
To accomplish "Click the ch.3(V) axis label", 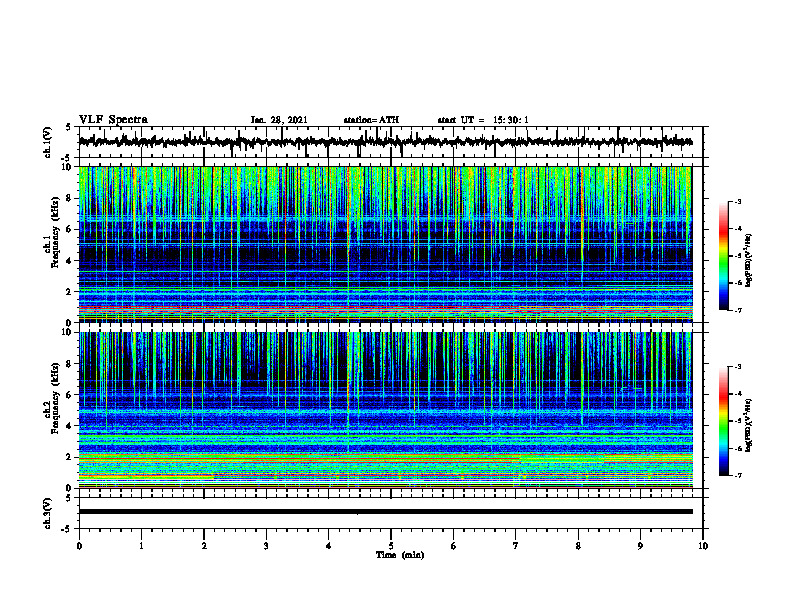I will pyautogui.click(x=48, y=513).
